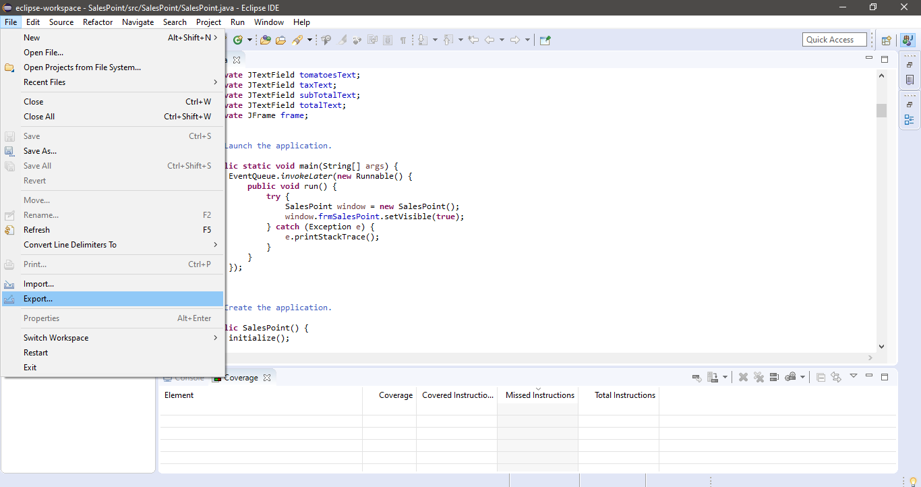Click the New Java Class toolbar icon
The image size is (921, 487).
coord(237,40)
